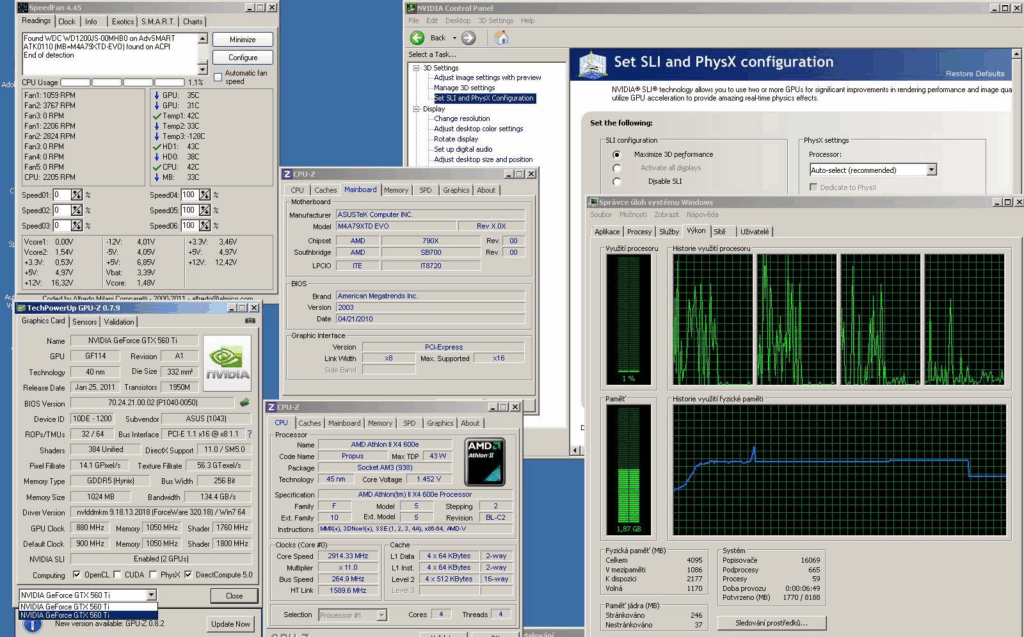Click the blue arrow next to Temp2
This screenshot has width=1024, height=637.
pyautogui.click(x=157, y=126)
